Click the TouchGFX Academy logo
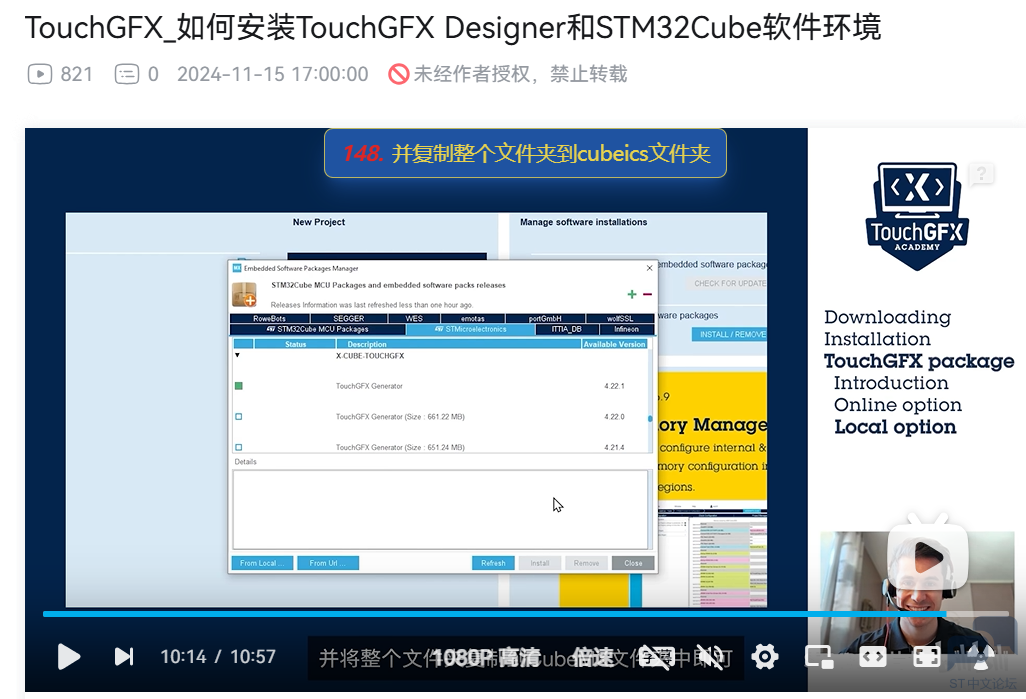The height and width of the screenshot is (699, 1026). click(x=917, y=217)
